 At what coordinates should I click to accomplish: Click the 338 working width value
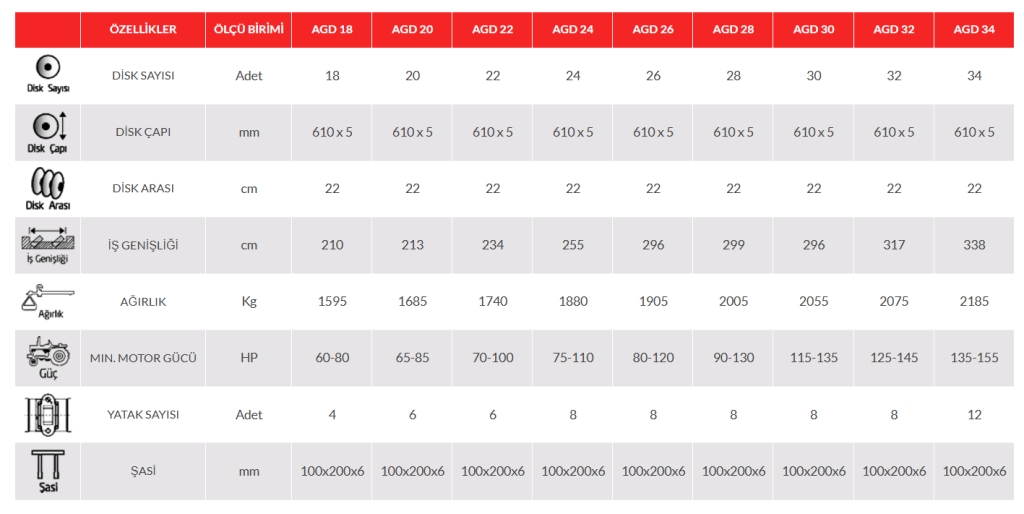click(x=974, y=245)
